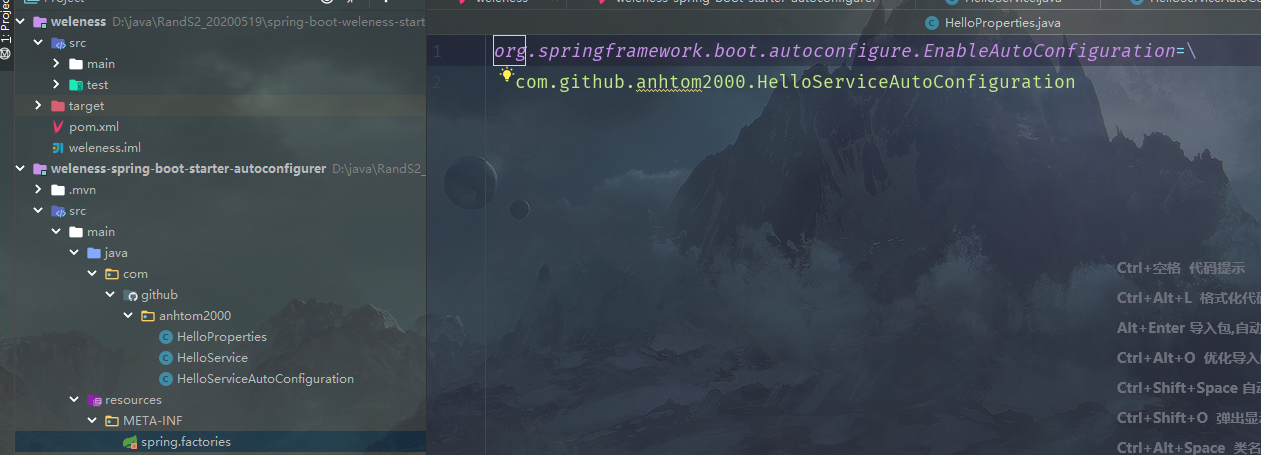Screen dimensions: 1261x455
Task: Collapse the main folder under the autoconfigurer src
Action: [56, 232]
